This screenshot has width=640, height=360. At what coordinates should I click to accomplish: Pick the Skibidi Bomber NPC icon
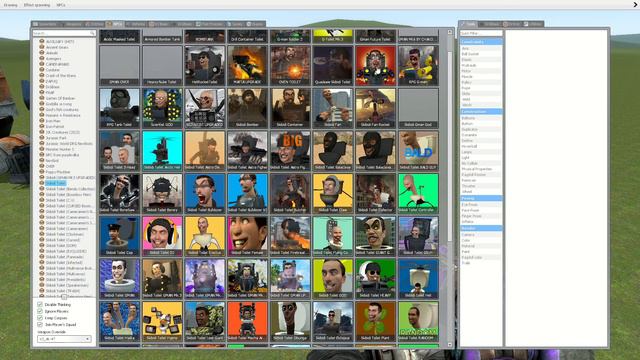click(x=247, y=108)
